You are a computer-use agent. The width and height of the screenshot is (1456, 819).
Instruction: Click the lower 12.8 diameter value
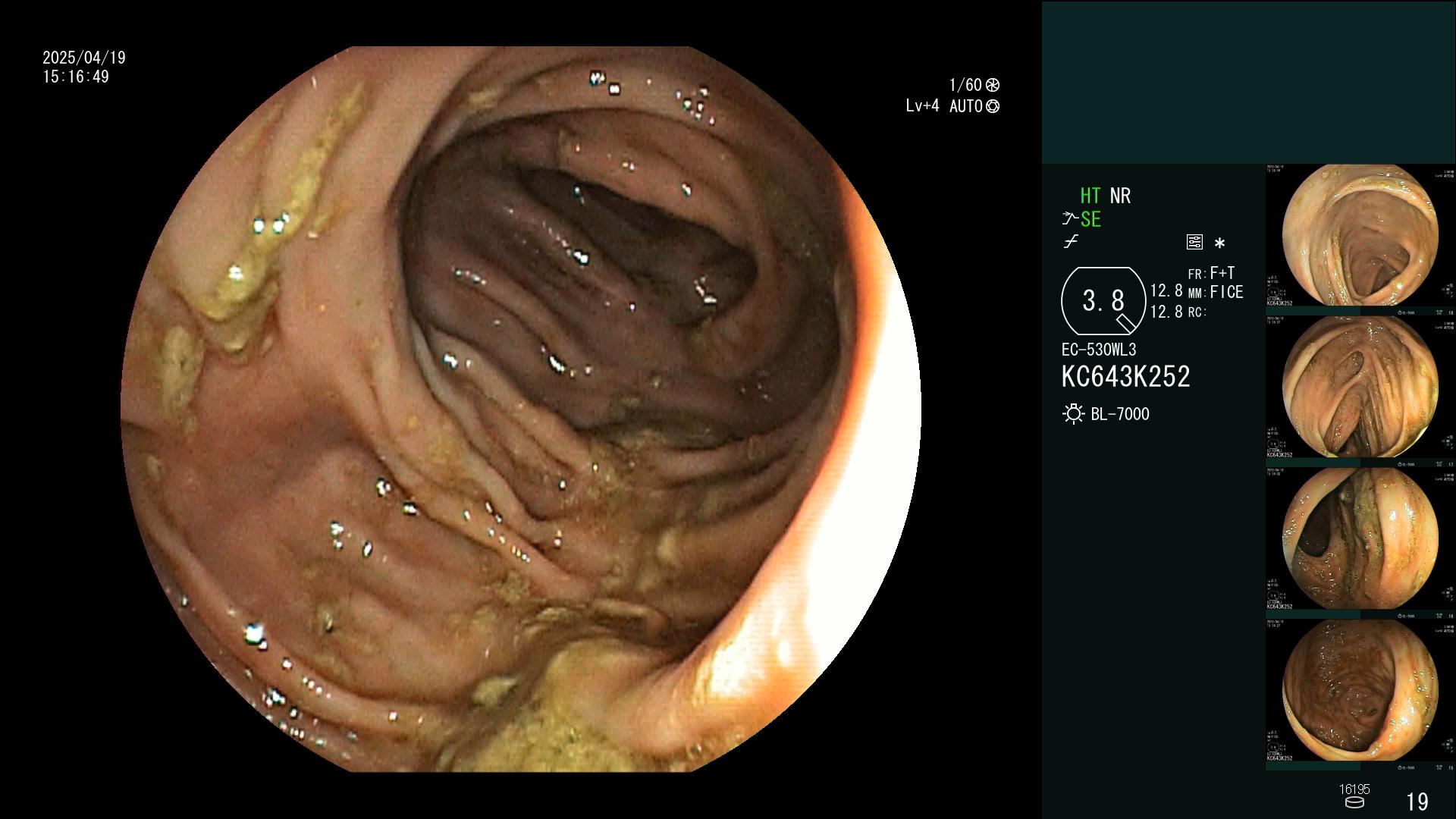(x=1166, y=311)
